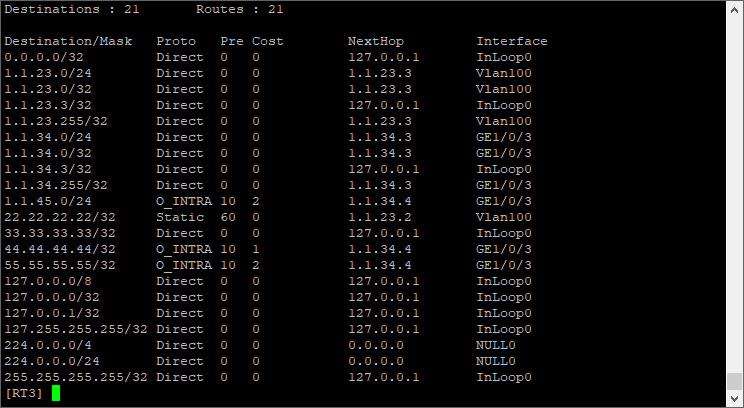Click the [RT3] prompt text

coord(24,393)
